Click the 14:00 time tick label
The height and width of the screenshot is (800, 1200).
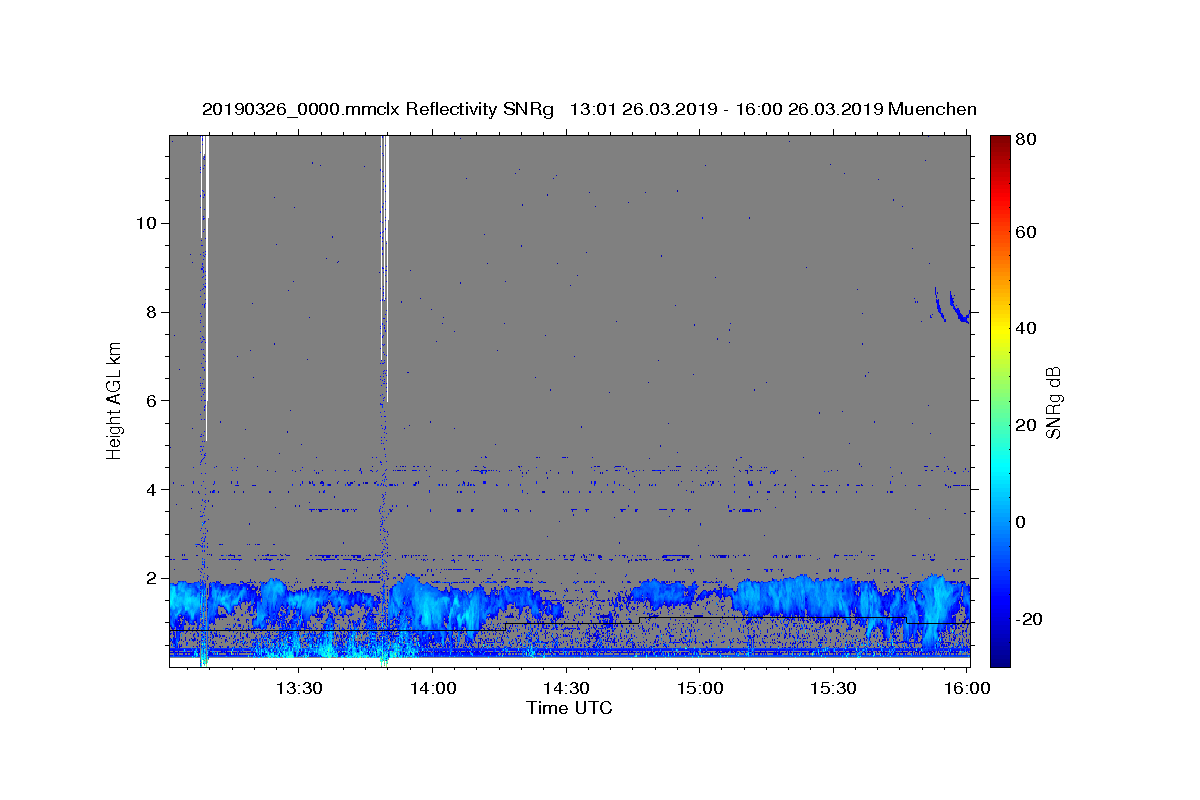pos(432,689)
